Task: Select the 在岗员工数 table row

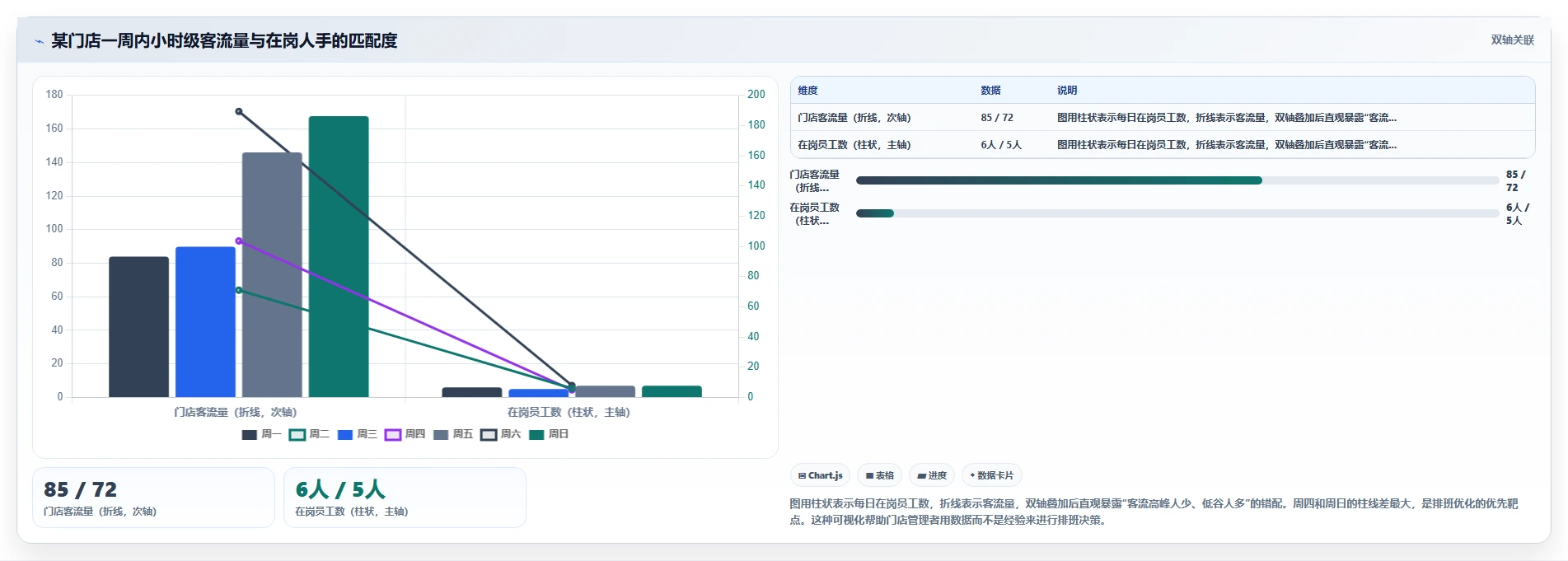Action: pyautogui.click(x=1163, y=145)
